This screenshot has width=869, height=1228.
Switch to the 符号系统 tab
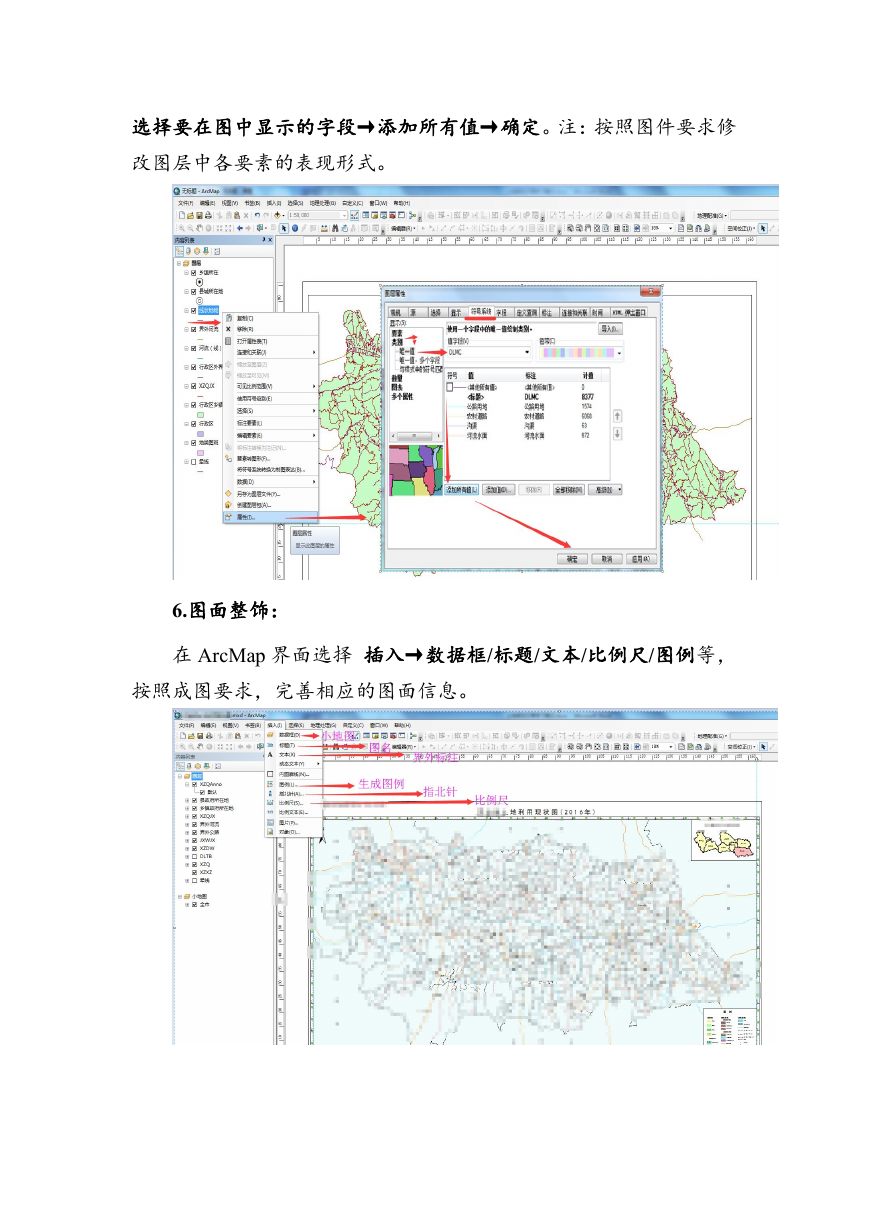[481, 312]
